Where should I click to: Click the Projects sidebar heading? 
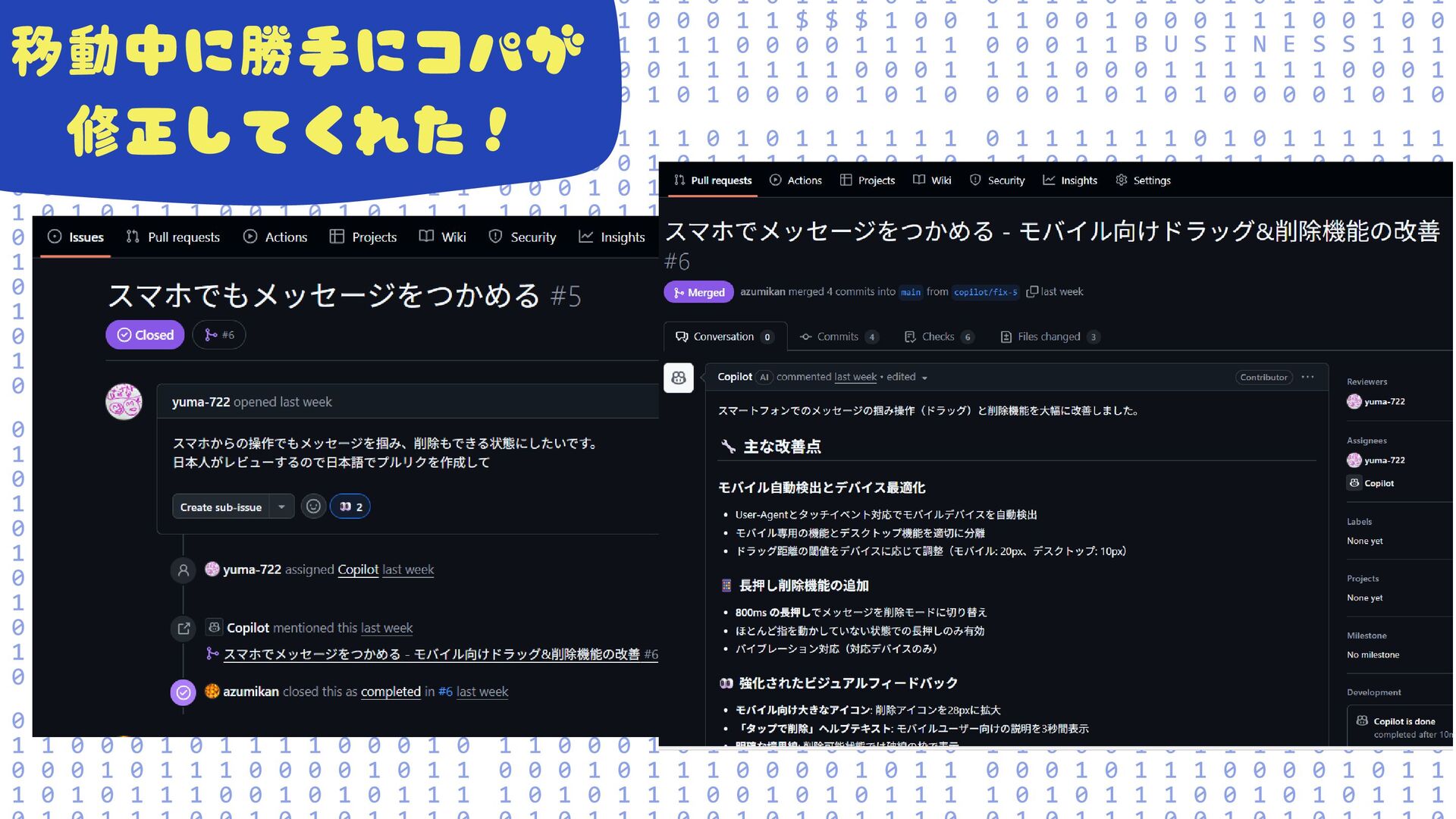click(1363, 579)
